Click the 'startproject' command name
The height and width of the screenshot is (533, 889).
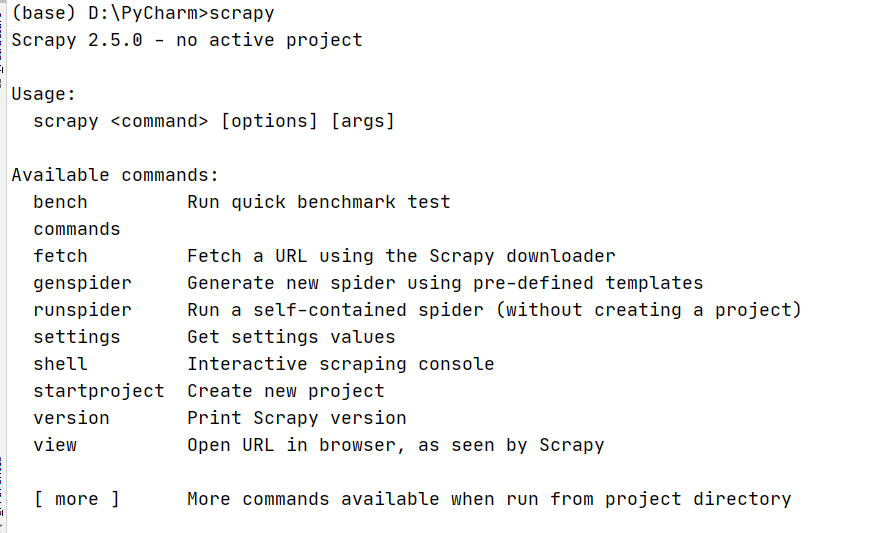[x=99, y=391]
